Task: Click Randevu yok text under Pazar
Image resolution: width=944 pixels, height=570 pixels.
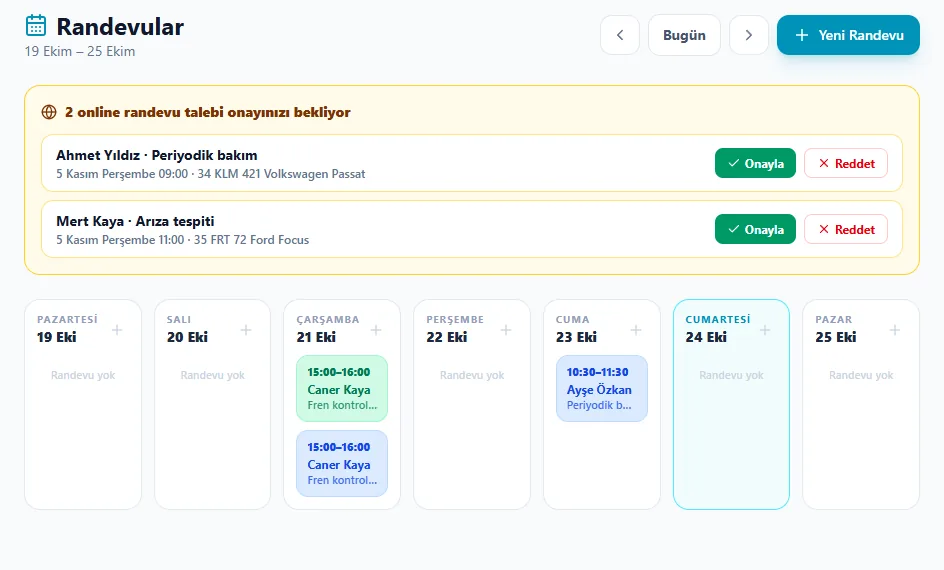Action: click(861, 376)
